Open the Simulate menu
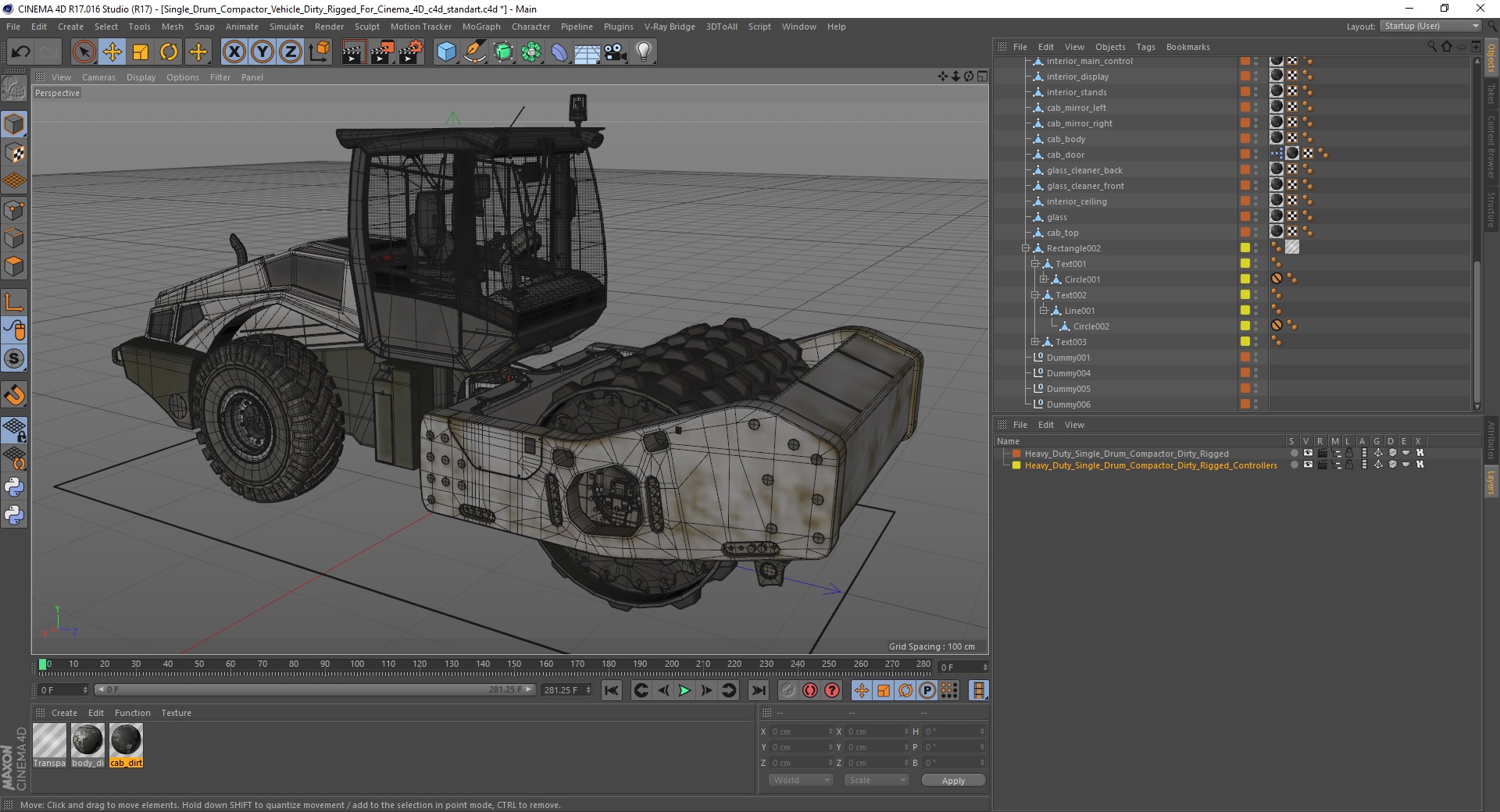 (x=286, y=27)
